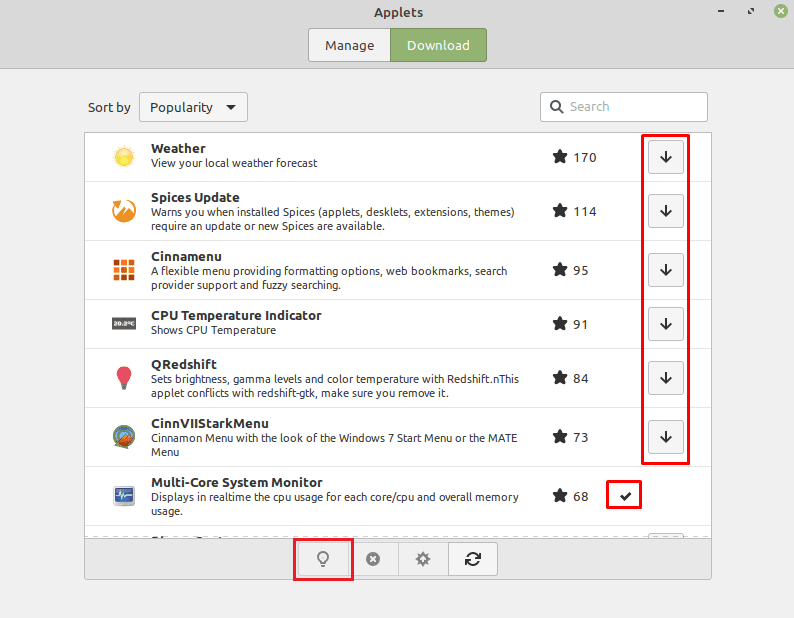Viewport: 794px width, 618px height.
Task: Select the Cinnamenu grid icon
Action: 124,270
